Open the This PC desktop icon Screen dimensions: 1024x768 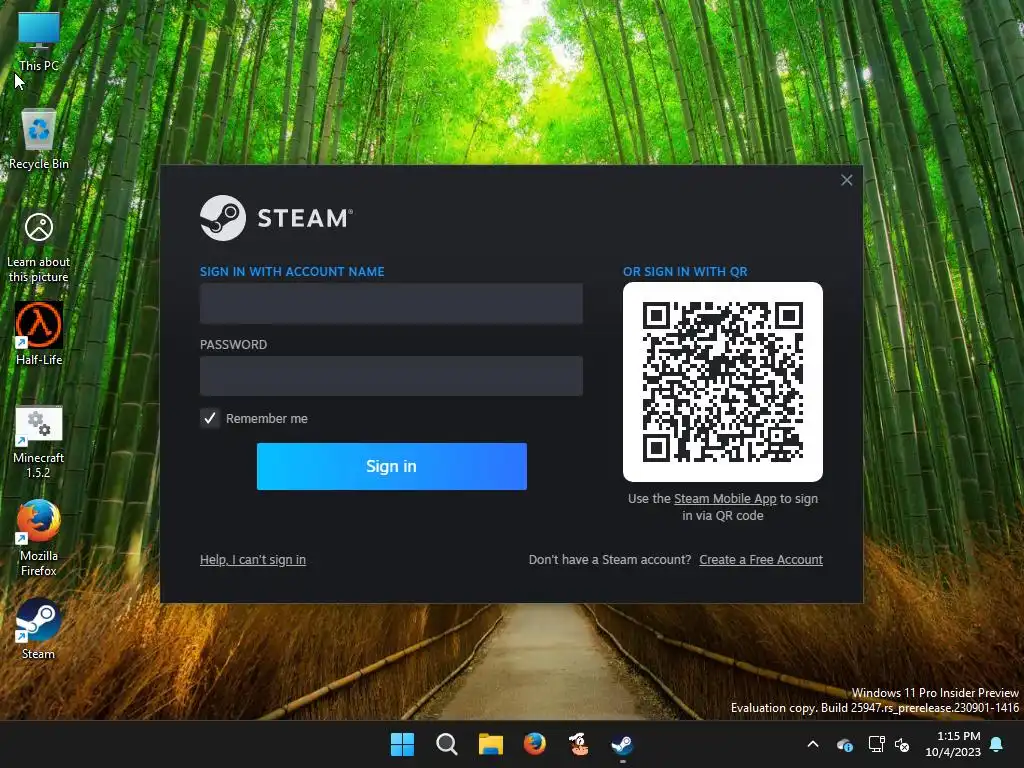coord(39,40)
